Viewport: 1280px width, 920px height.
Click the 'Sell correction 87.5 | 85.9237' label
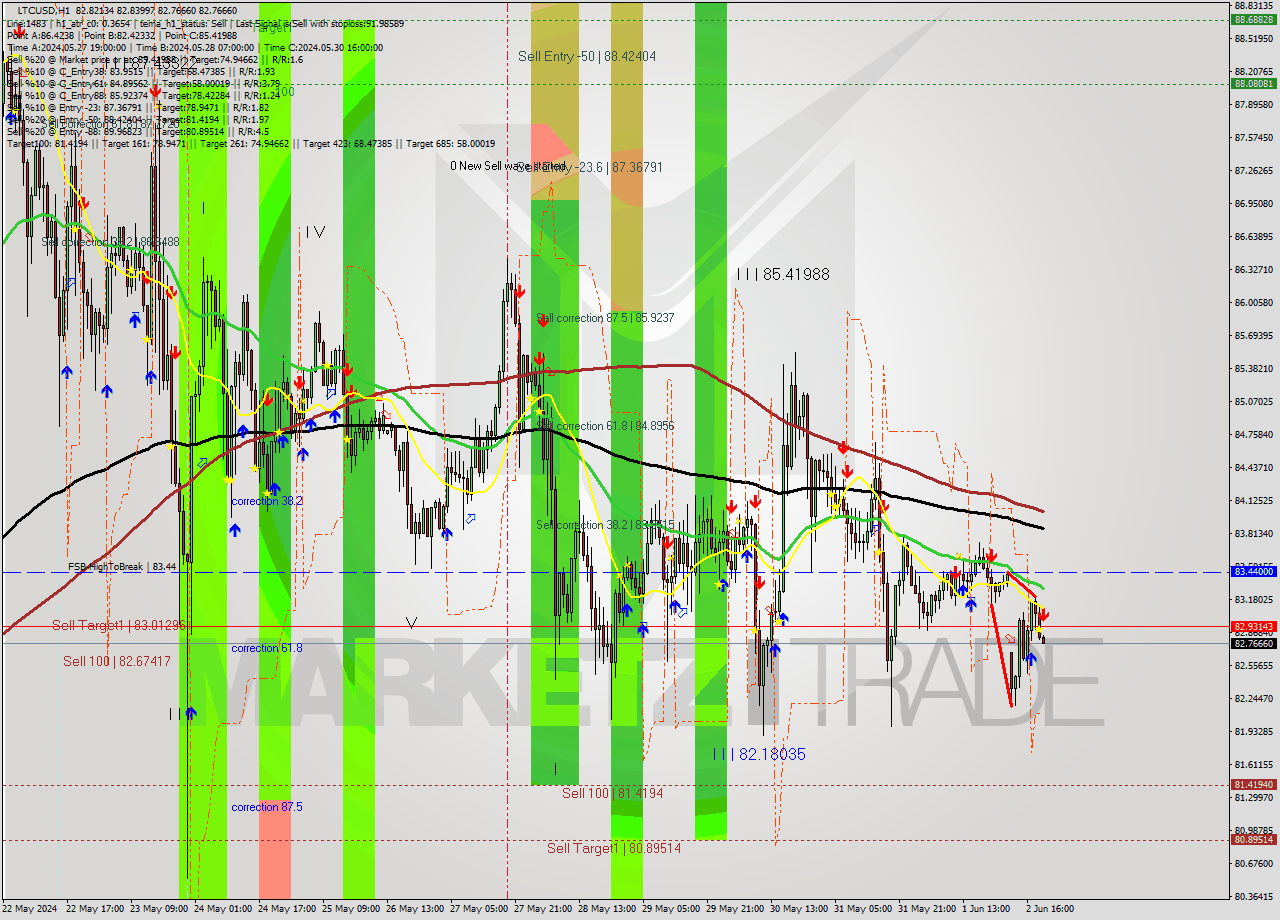[605, 318]
